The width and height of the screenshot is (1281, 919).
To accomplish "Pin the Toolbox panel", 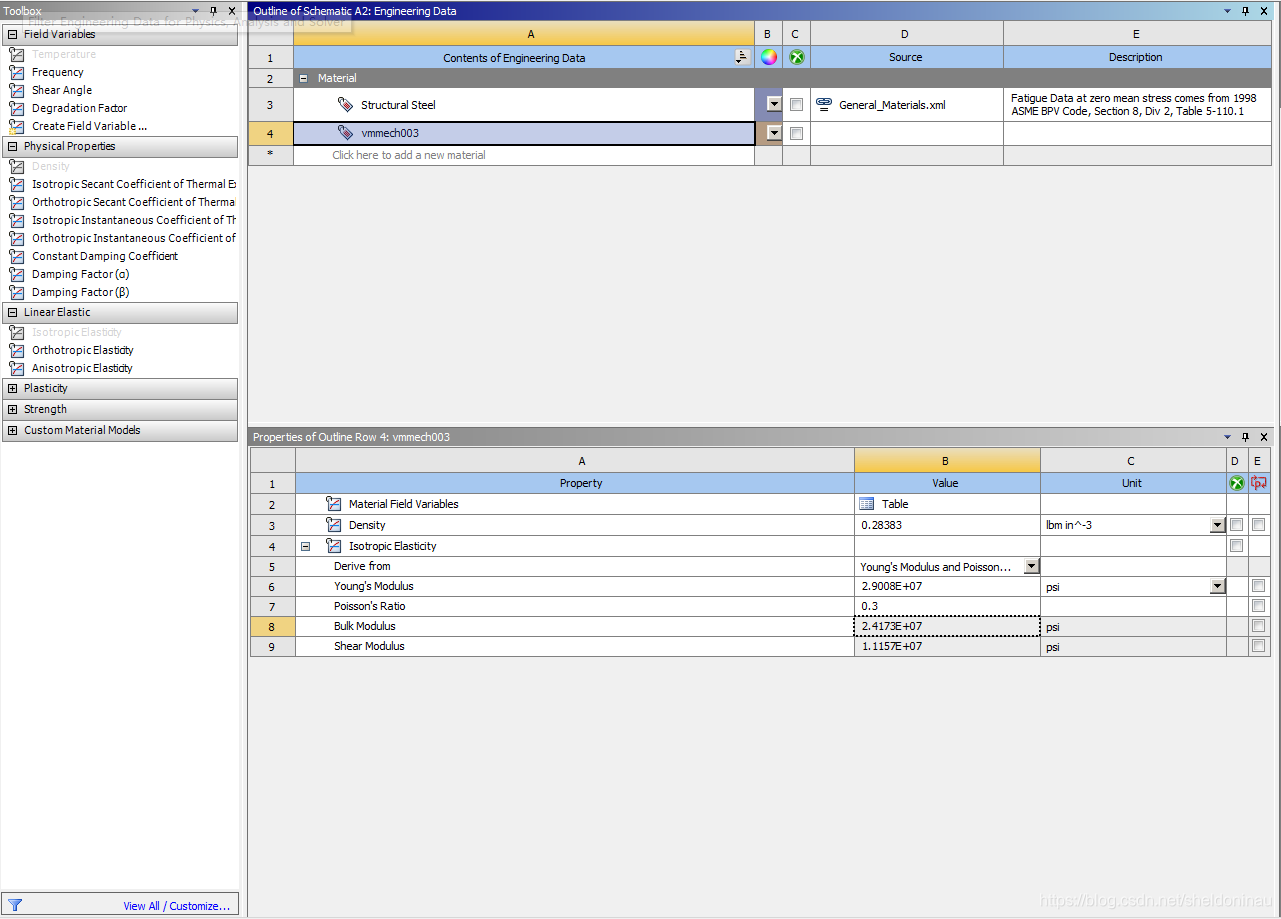I will click(212, 11).
